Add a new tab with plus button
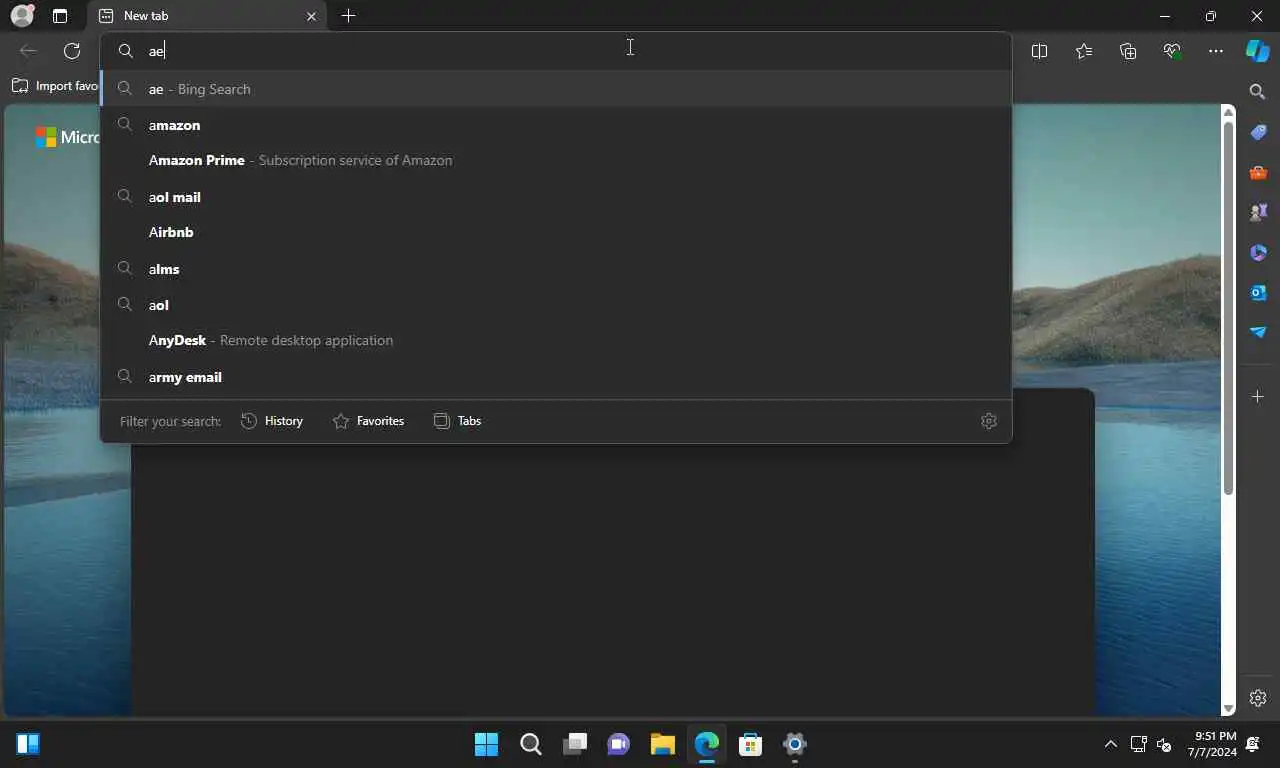 (348, 16)
